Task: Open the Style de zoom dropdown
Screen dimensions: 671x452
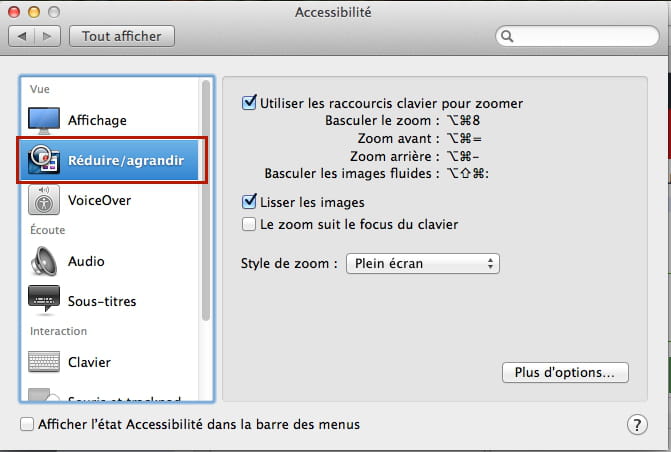Action: [423, 263]
